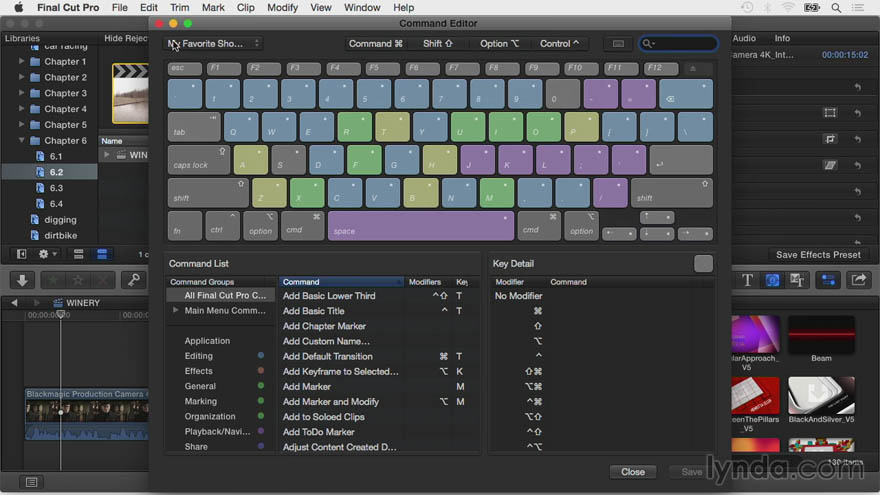880x495 pixels.
Task: Click the left option key
Action: click(260, 226)
